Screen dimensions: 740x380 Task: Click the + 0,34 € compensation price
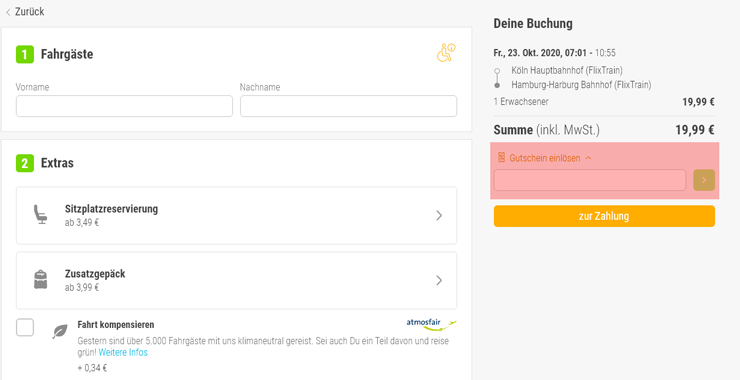92,368
